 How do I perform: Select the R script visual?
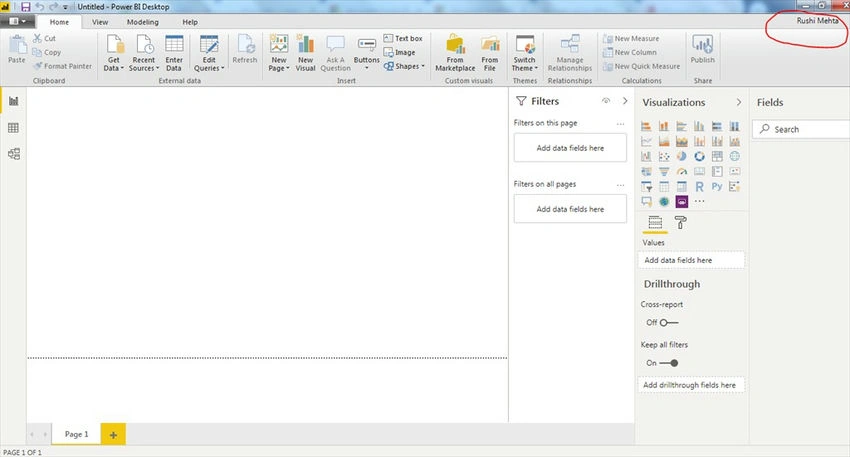[699, 187]
